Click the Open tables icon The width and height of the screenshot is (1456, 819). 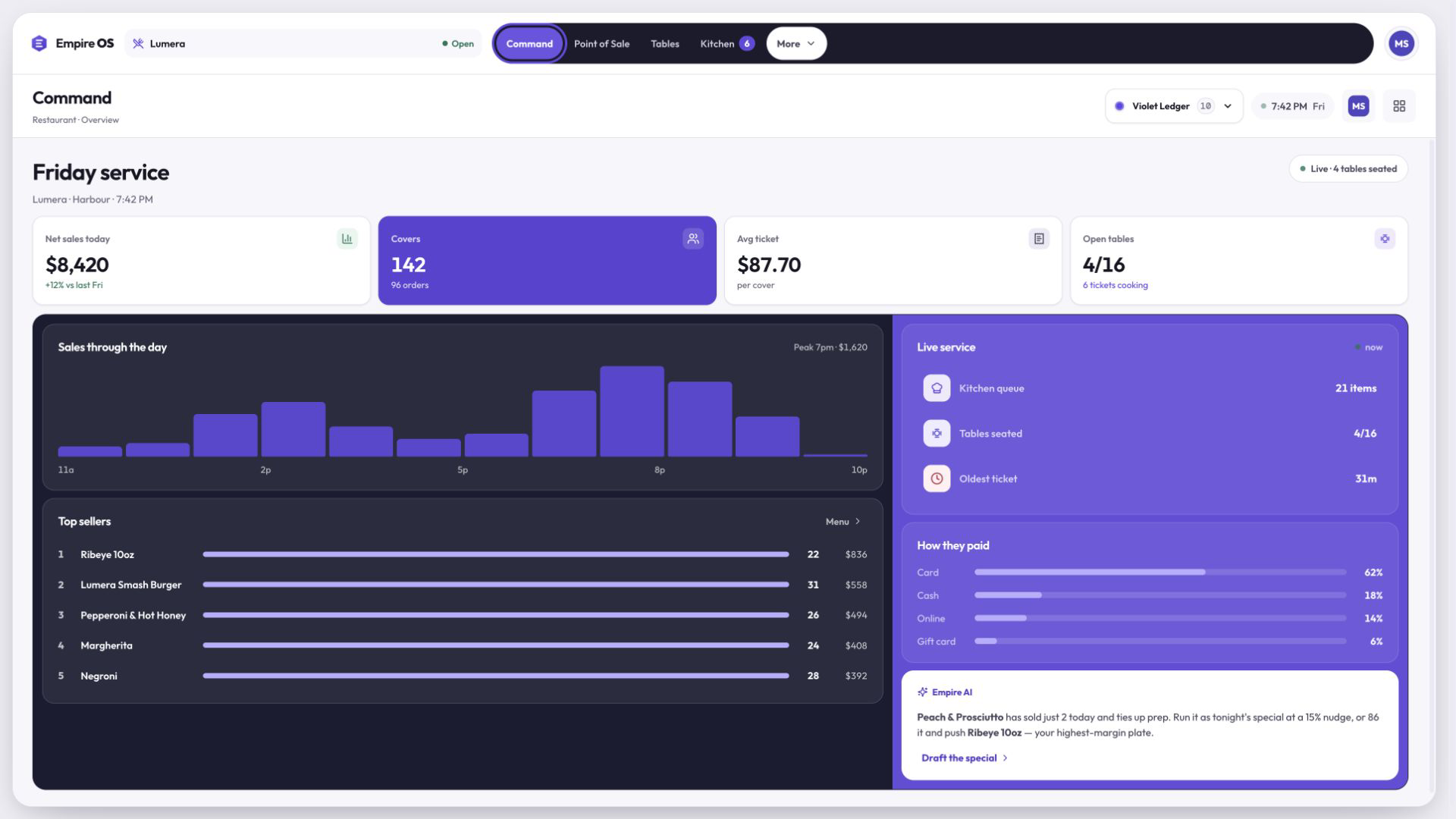point(1385,239)
